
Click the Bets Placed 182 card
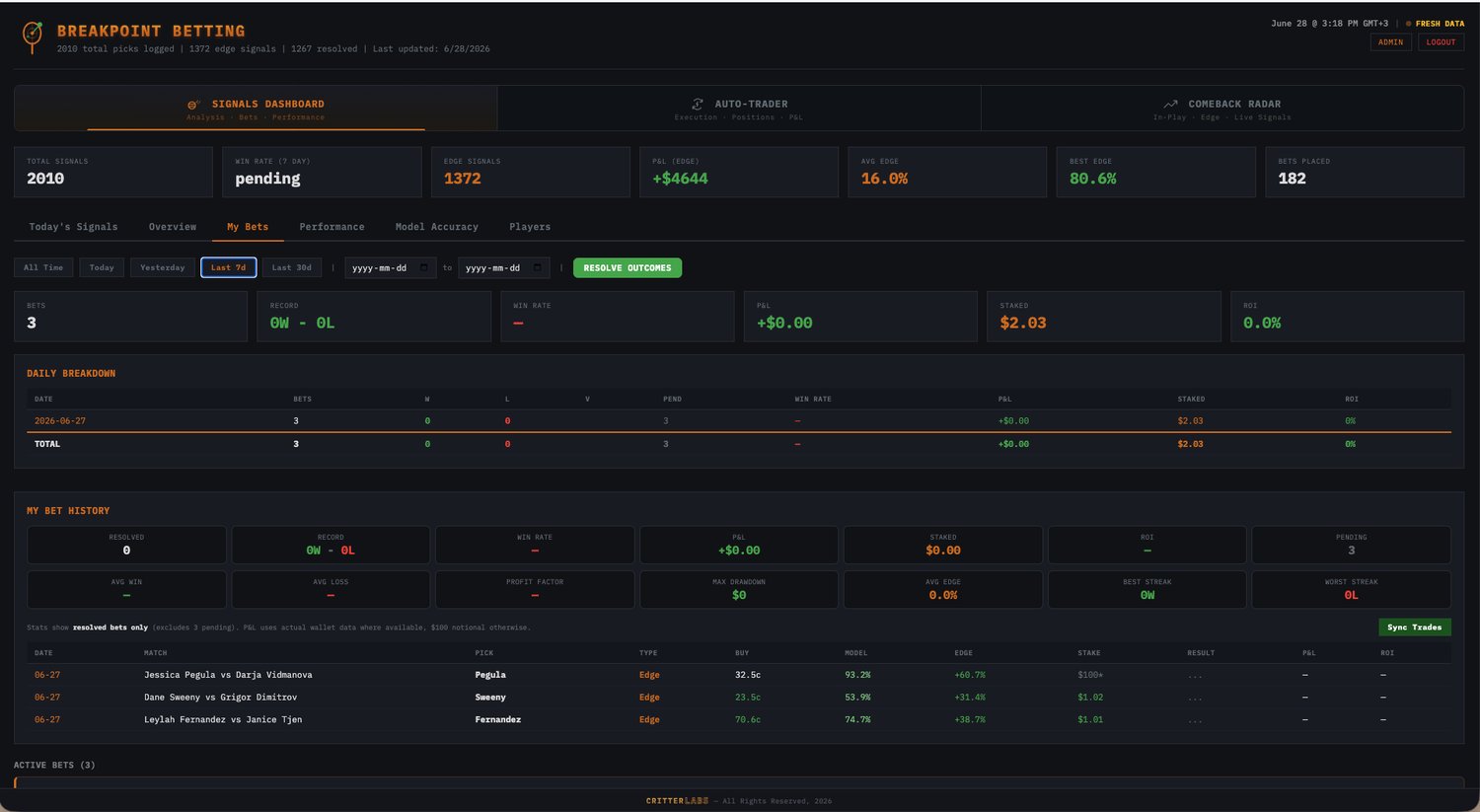coord(1365,172)
